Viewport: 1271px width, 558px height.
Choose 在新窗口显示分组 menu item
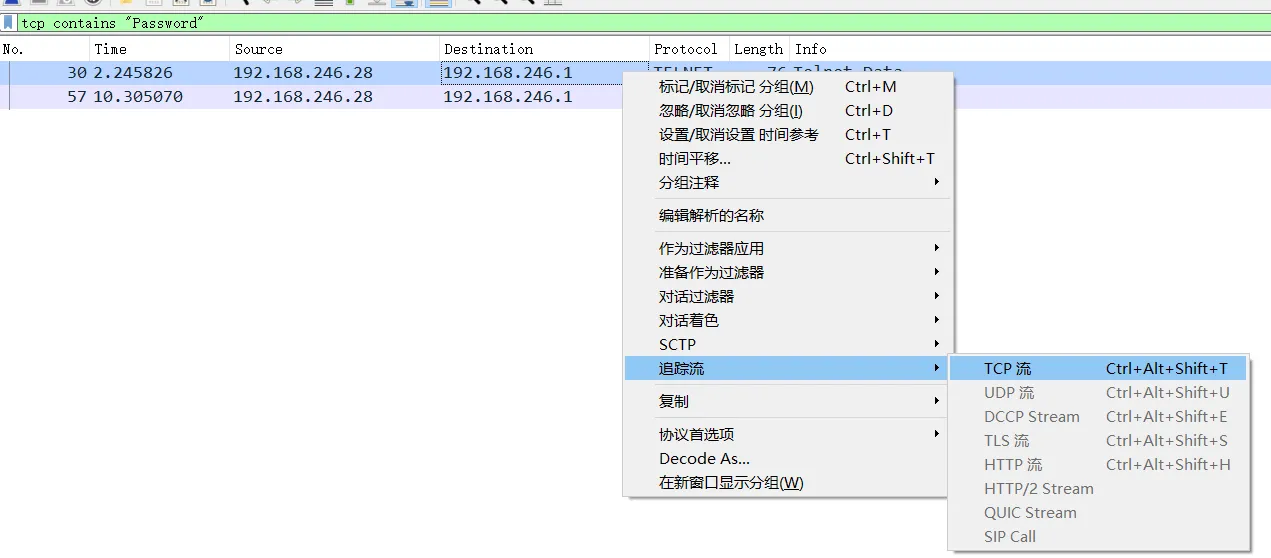pos(731,483)
